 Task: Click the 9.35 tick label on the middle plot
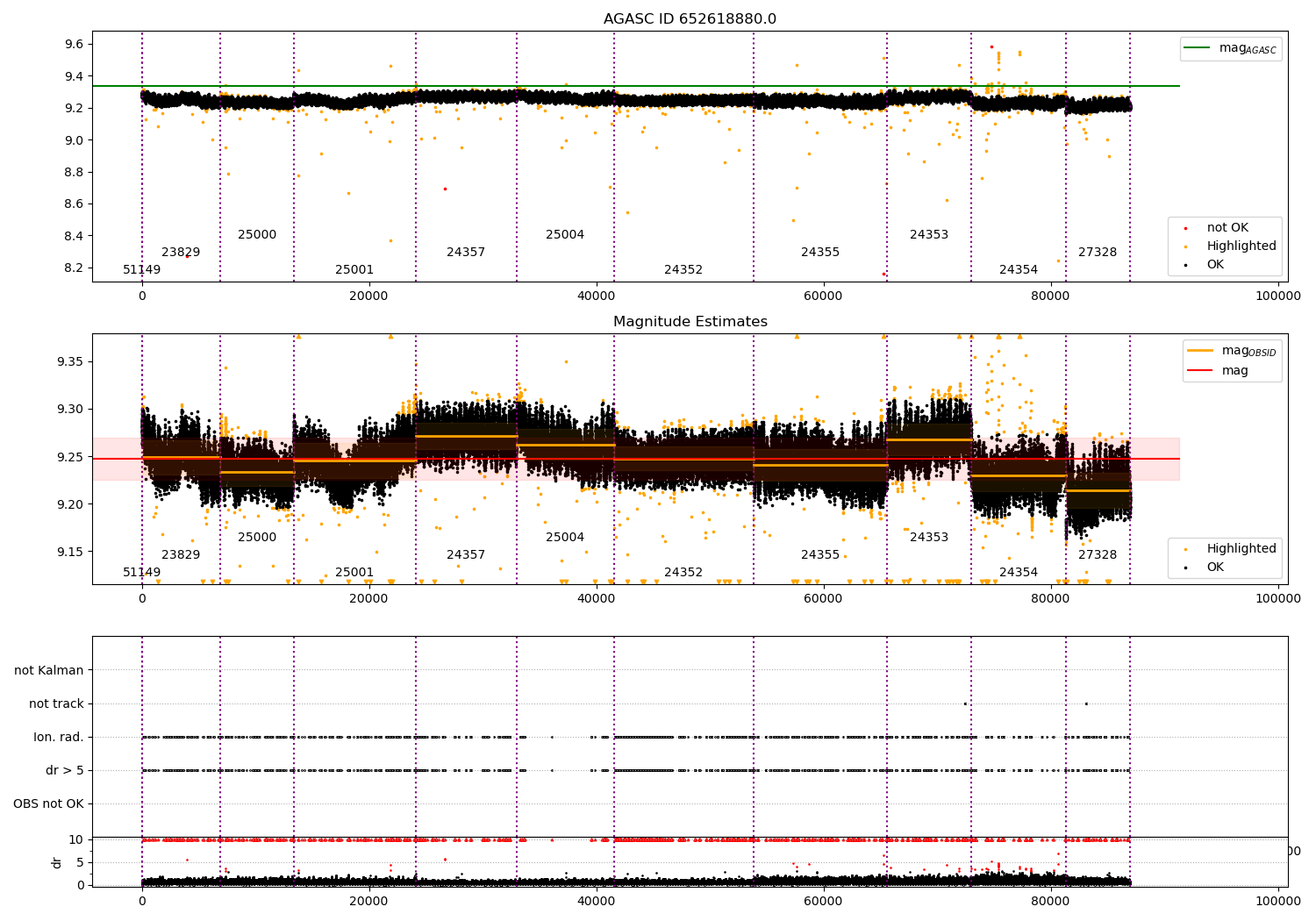point(67,361)
